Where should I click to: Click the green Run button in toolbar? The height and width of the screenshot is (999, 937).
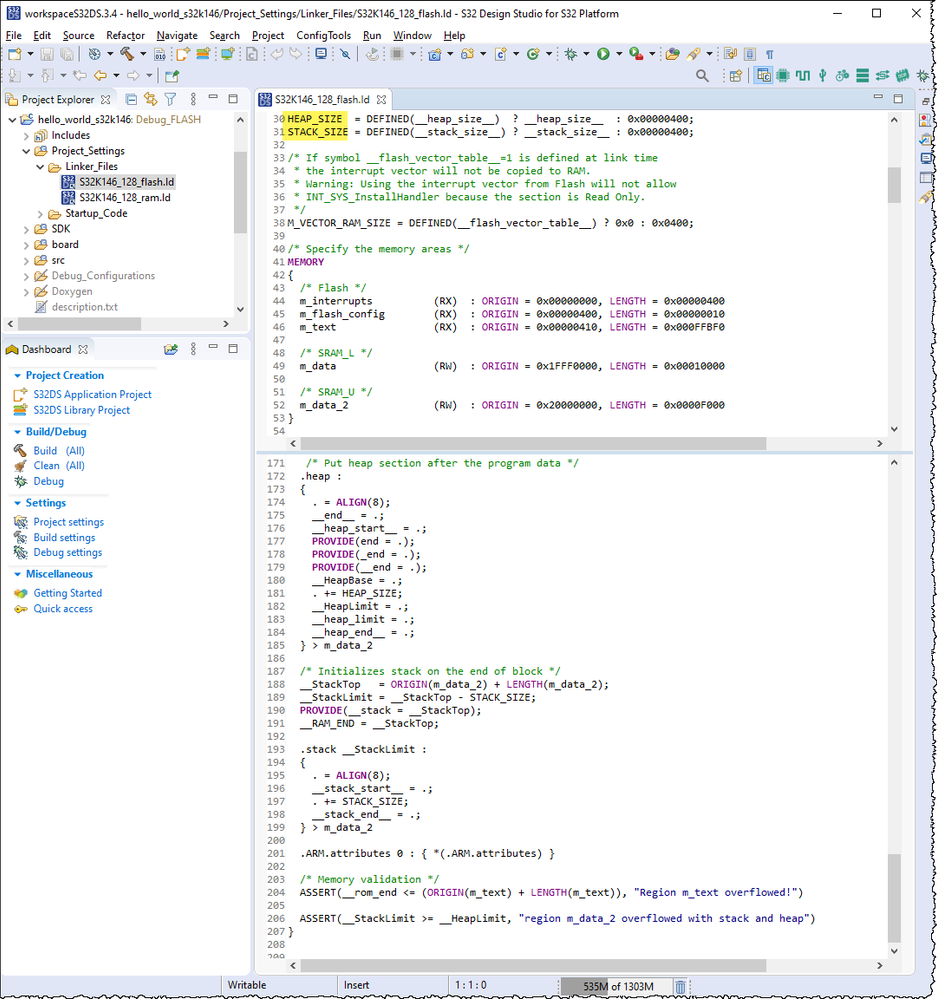point(603,54)
